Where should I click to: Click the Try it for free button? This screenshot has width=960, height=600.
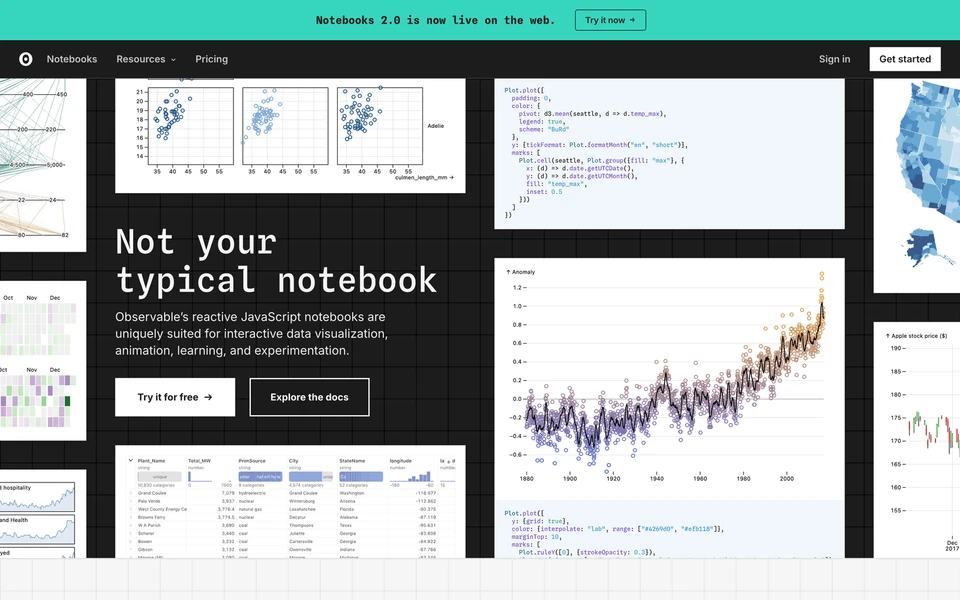[175, 397]
